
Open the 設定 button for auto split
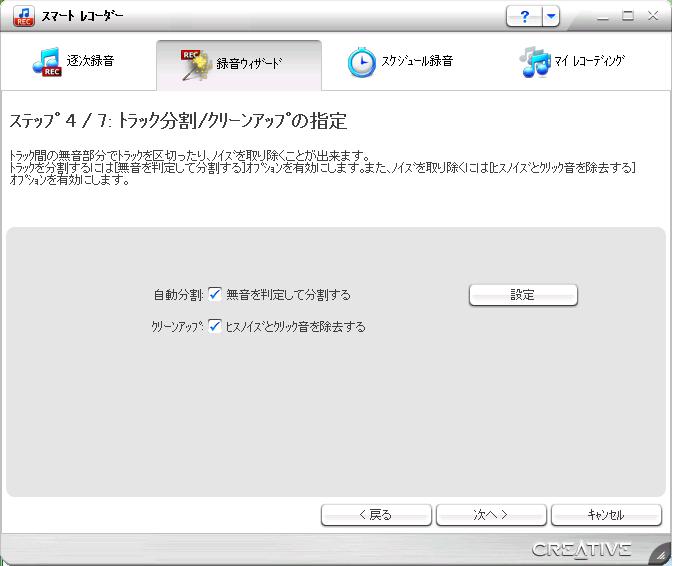pyautogui.click(x=523, y=295)
